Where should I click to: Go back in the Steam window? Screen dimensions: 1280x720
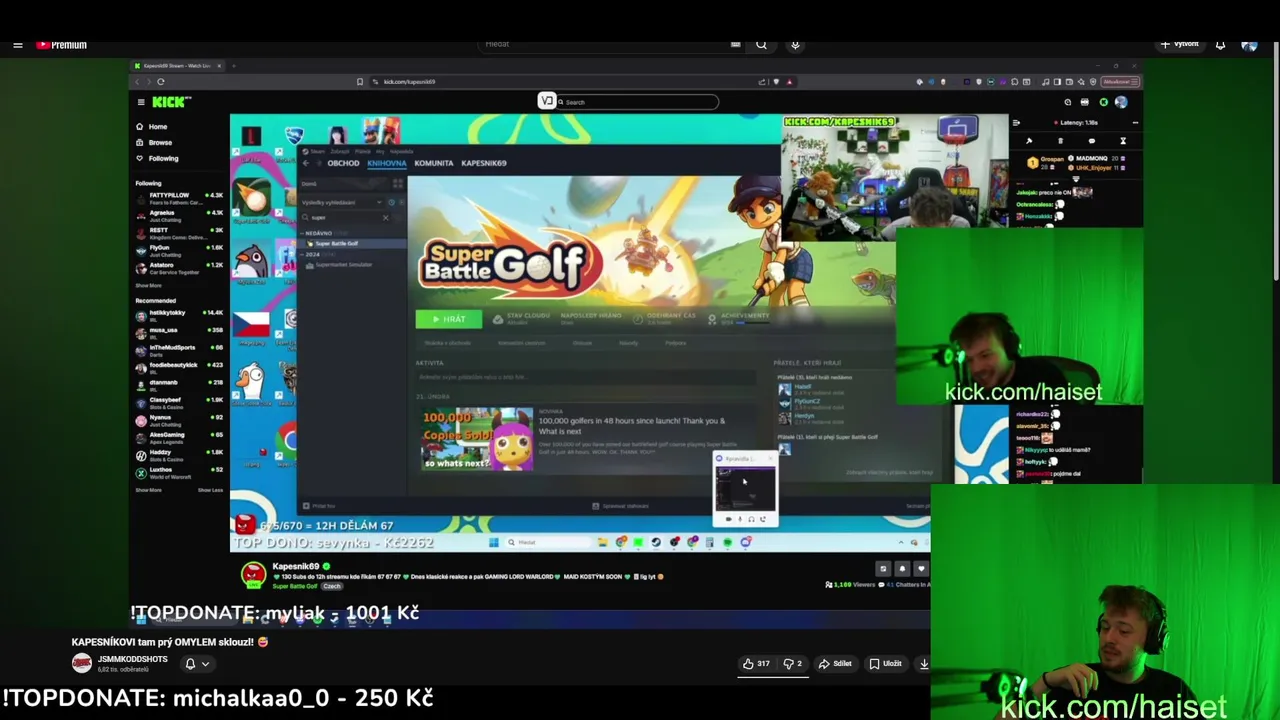click(307, 163)
